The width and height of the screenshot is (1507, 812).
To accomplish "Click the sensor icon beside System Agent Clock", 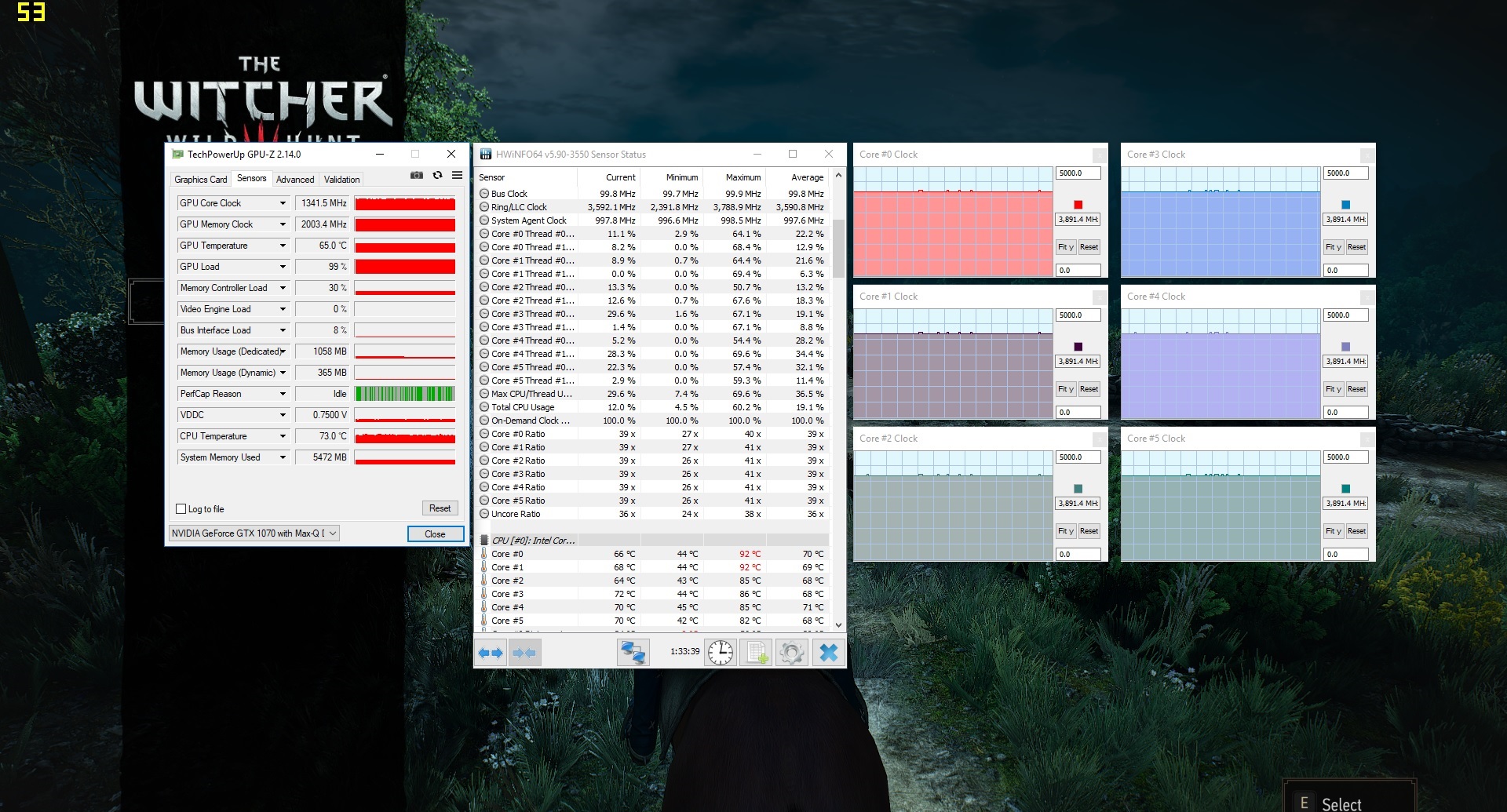I will [484, 220].
